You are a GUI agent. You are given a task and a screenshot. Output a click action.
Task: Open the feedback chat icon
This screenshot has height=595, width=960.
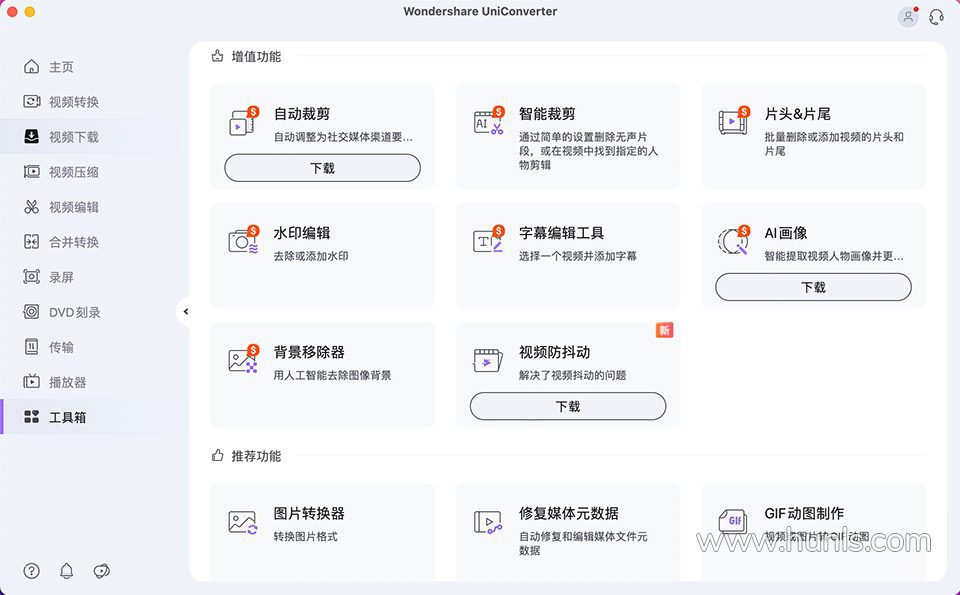pos(102,571)
